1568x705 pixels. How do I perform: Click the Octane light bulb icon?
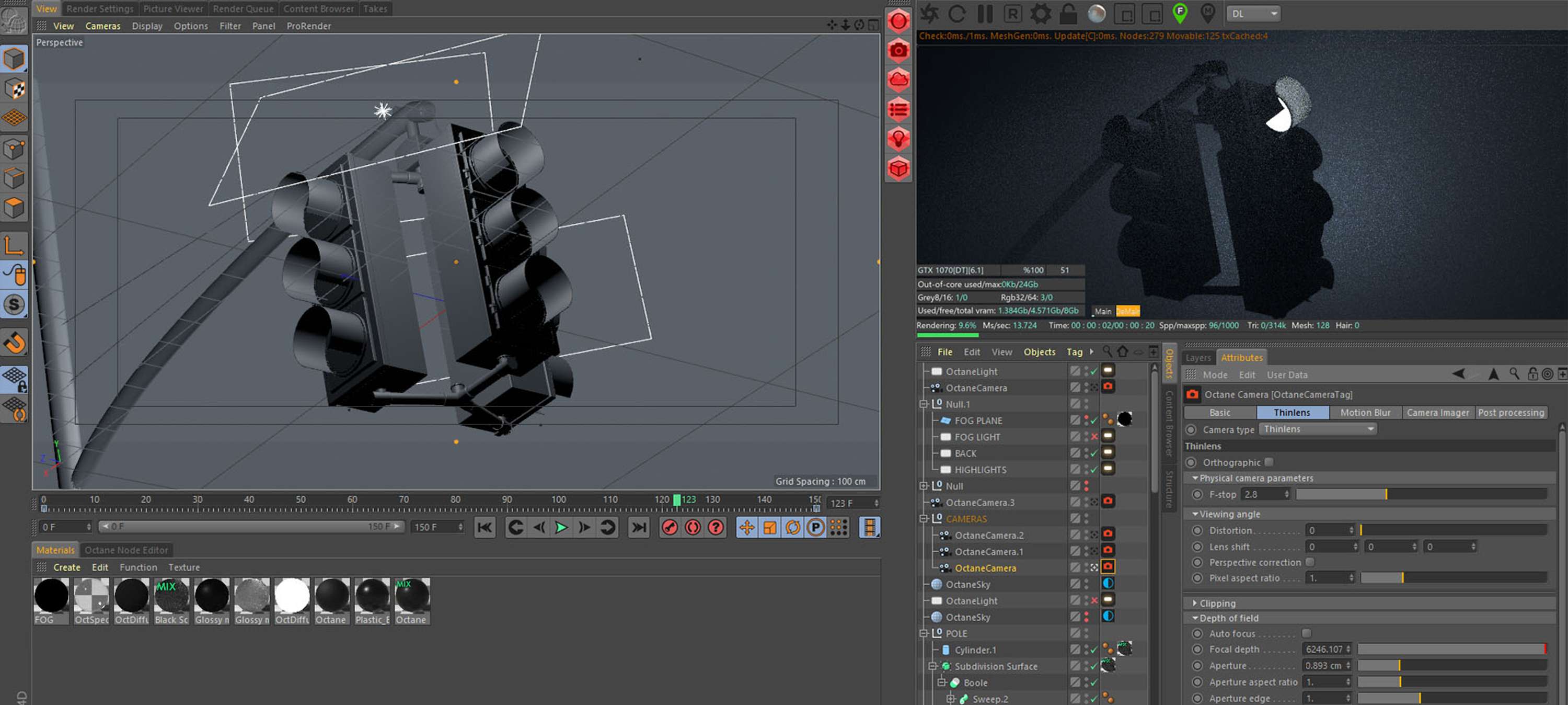pos(898,139)
